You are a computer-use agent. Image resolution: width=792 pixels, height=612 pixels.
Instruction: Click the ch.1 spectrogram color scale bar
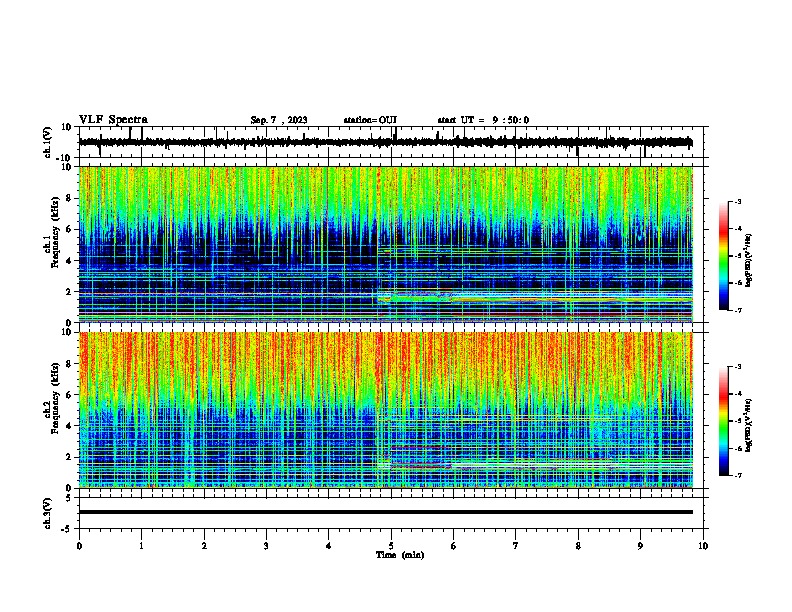[724, 256]
